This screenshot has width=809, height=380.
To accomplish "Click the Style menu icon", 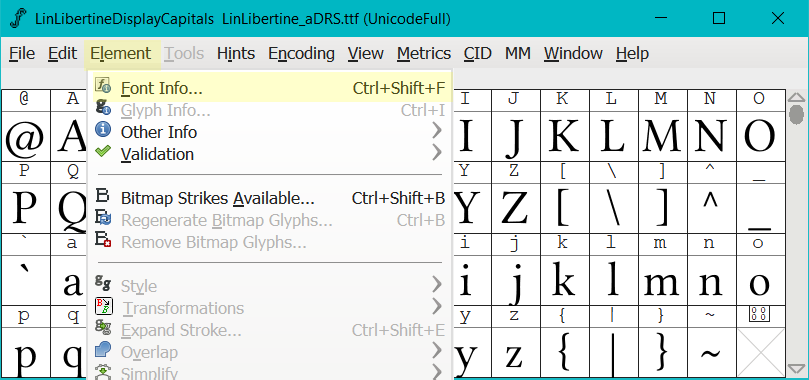I will coord(103,282).
